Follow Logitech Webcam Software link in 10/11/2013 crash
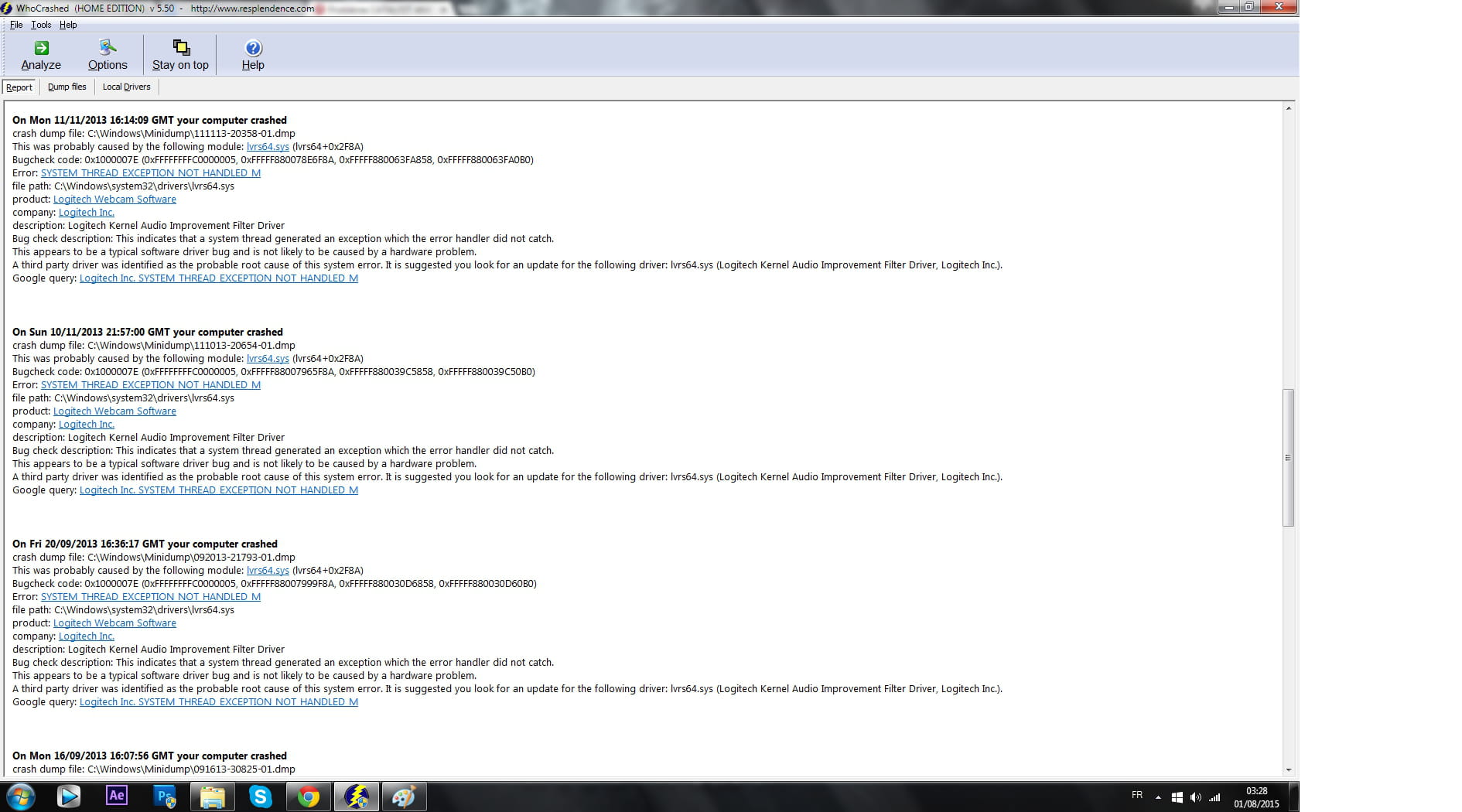 coord(114,411)
